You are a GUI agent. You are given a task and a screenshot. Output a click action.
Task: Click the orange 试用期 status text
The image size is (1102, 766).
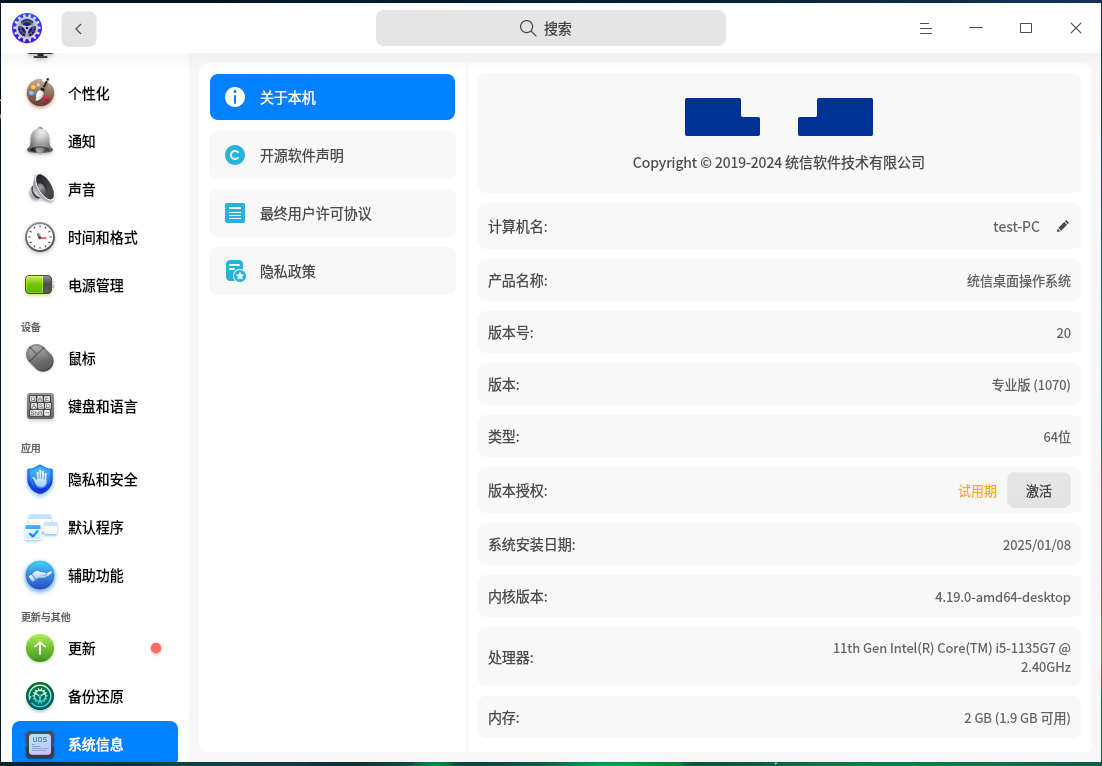point(978,491)
